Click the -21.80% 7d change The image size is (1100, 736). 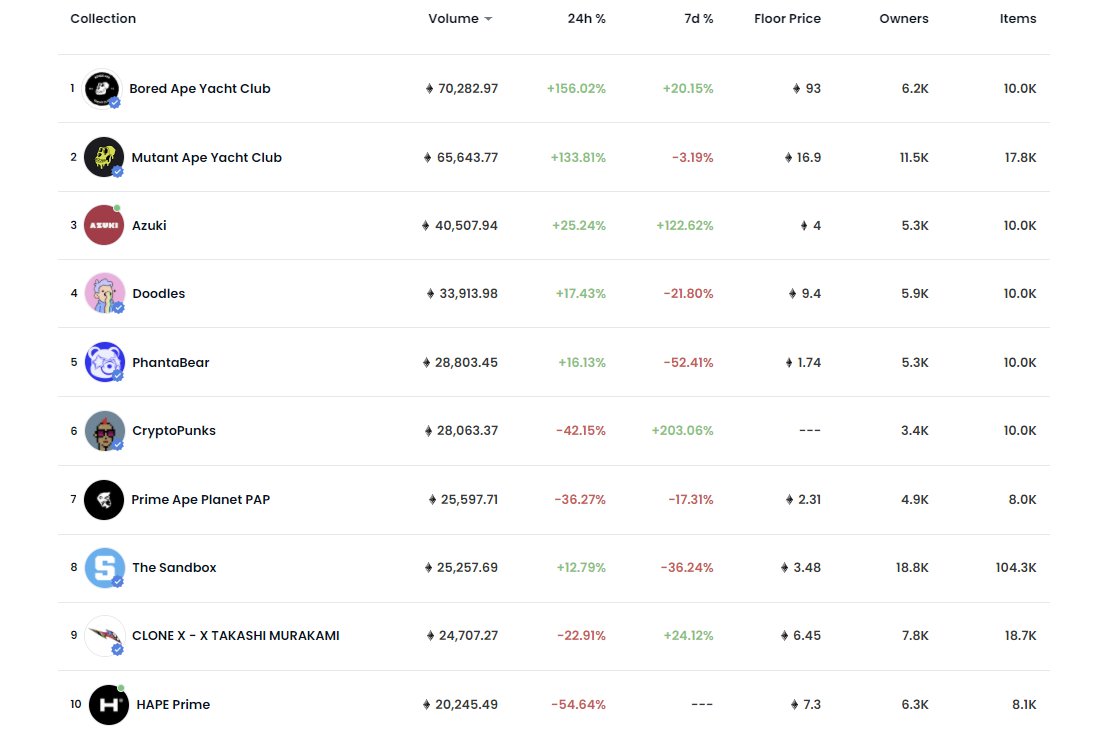(688, 293)
